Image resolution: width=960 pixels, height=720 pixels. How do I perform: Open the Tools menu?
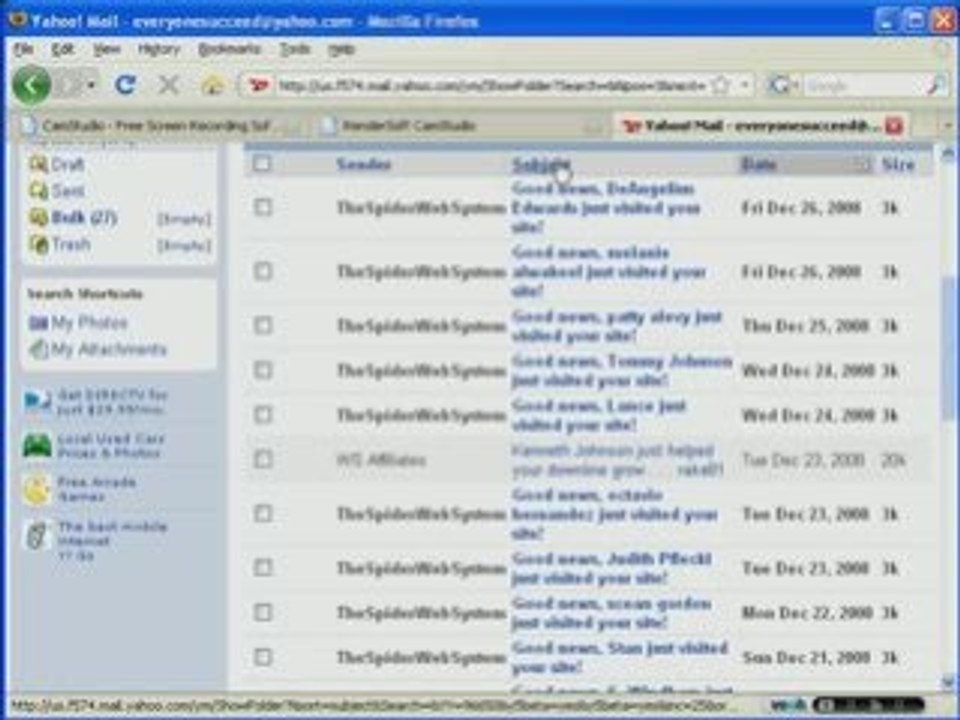click(x=294, y=49)
